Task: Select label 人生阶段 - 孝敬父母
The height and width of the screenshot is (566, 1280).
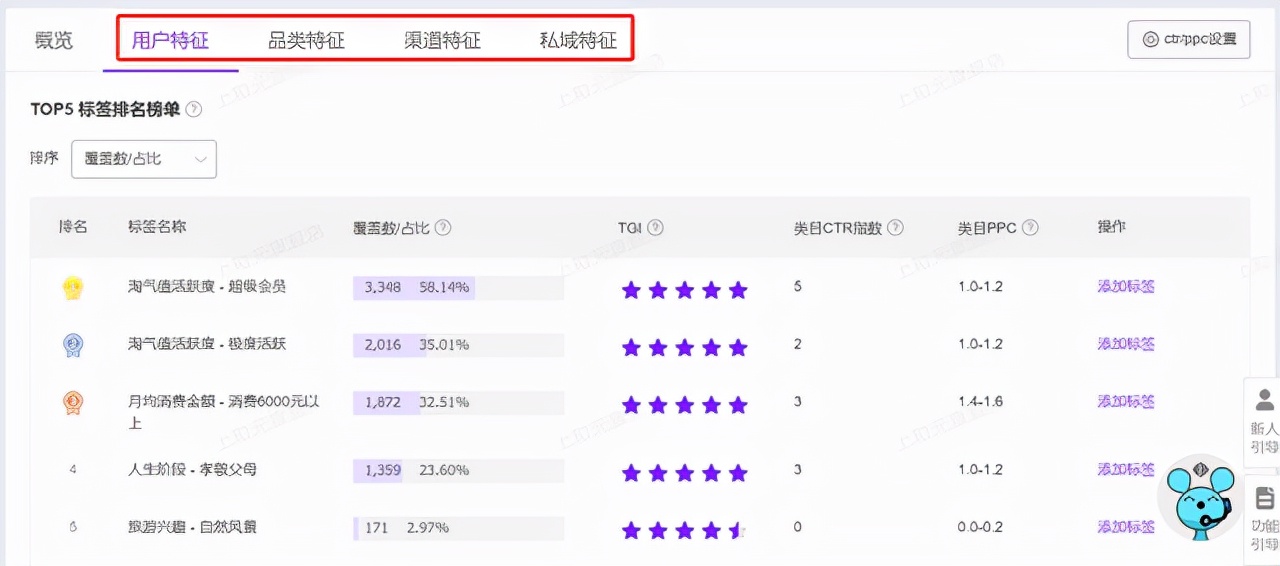Action: point(192,469)
